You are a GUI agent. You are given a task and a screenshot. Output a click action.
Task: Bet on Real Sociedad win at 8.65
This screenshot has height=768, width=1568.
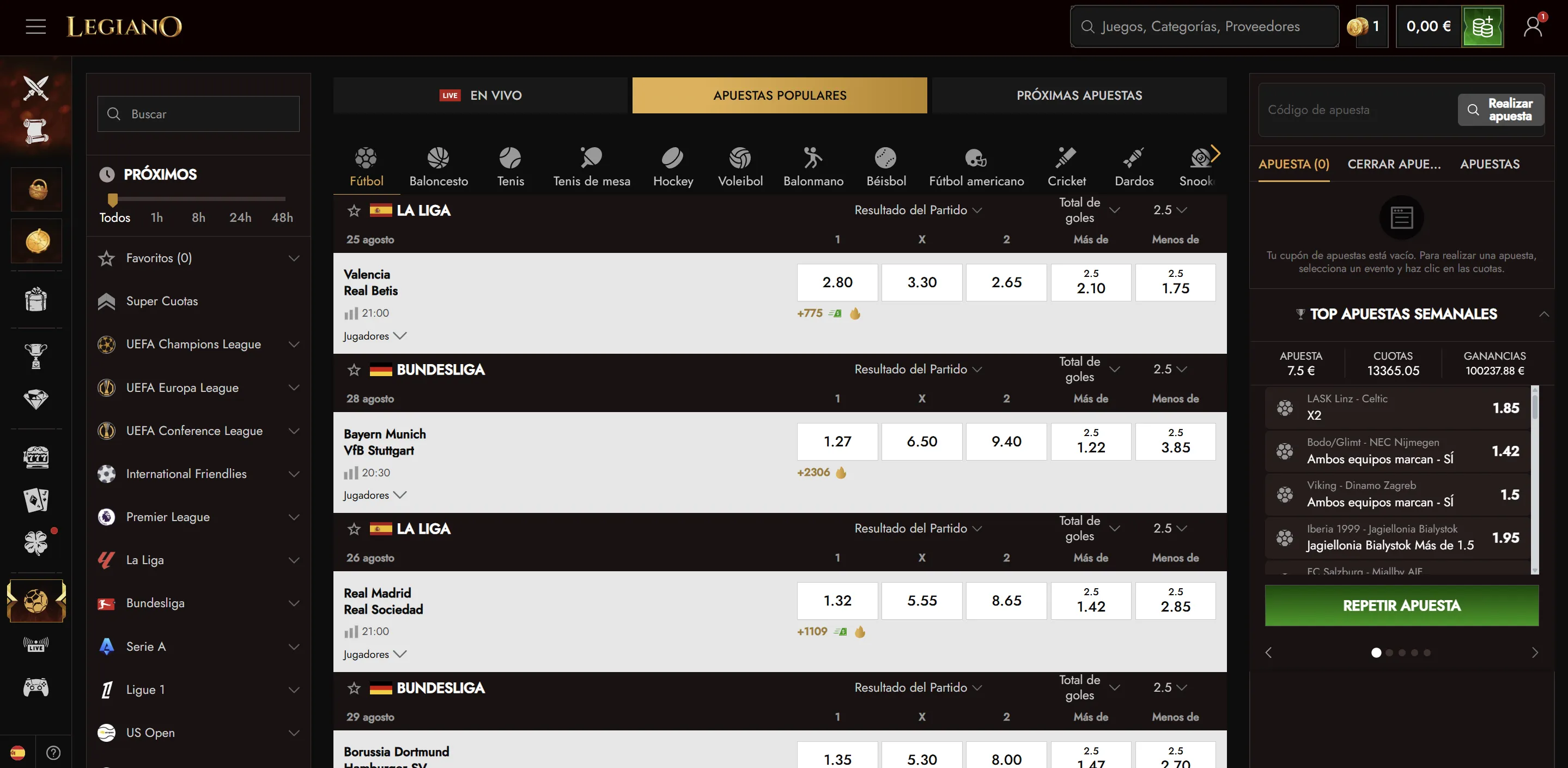(1006, 601)
